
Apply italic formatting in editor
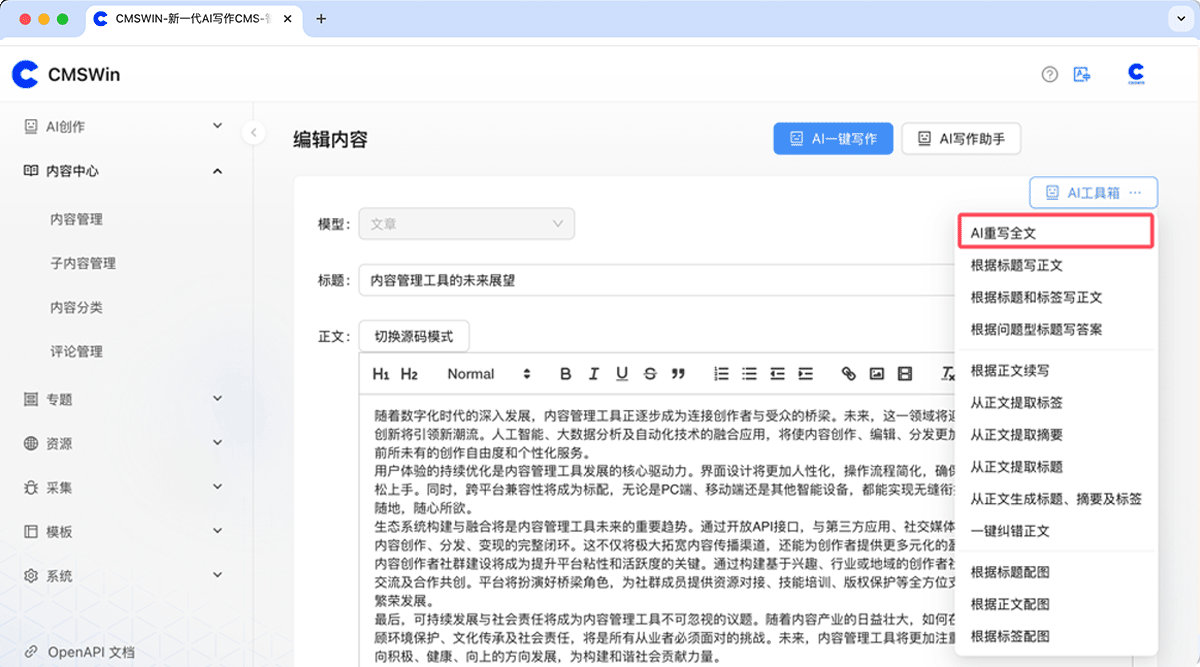(x=593, y=374)
